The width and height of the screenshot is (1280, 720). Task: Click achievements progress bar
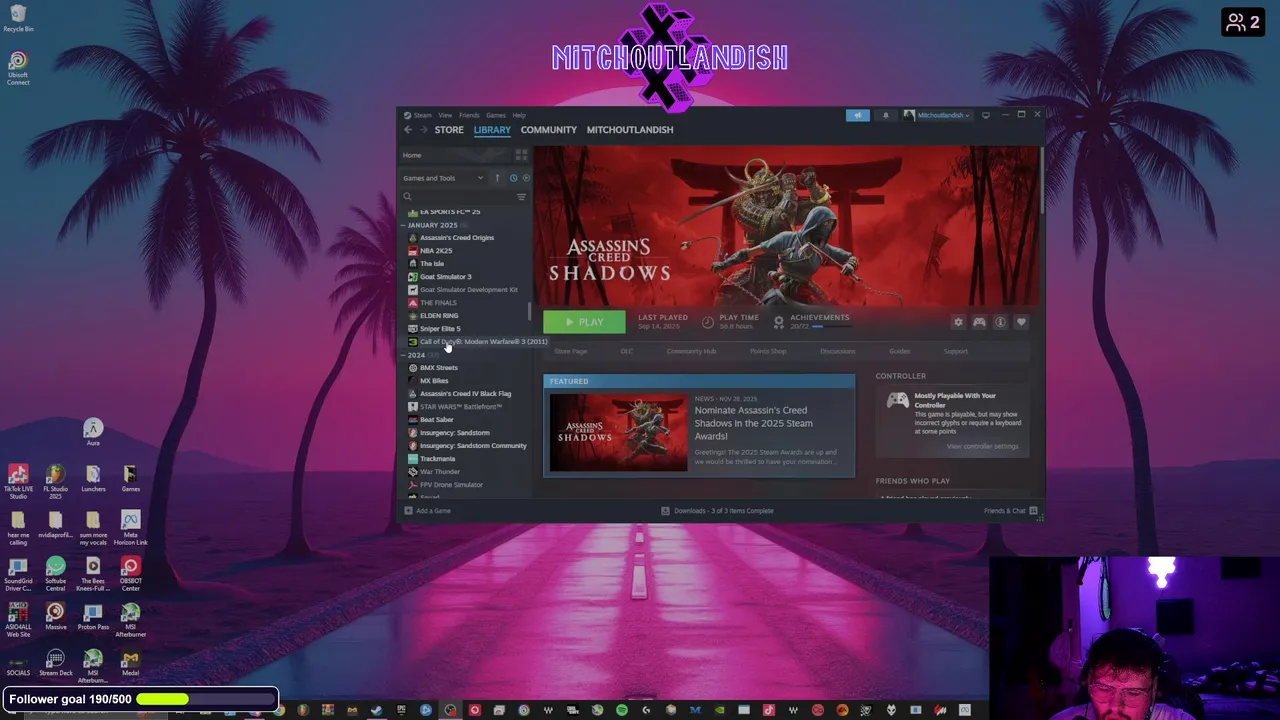pos(830,327)
